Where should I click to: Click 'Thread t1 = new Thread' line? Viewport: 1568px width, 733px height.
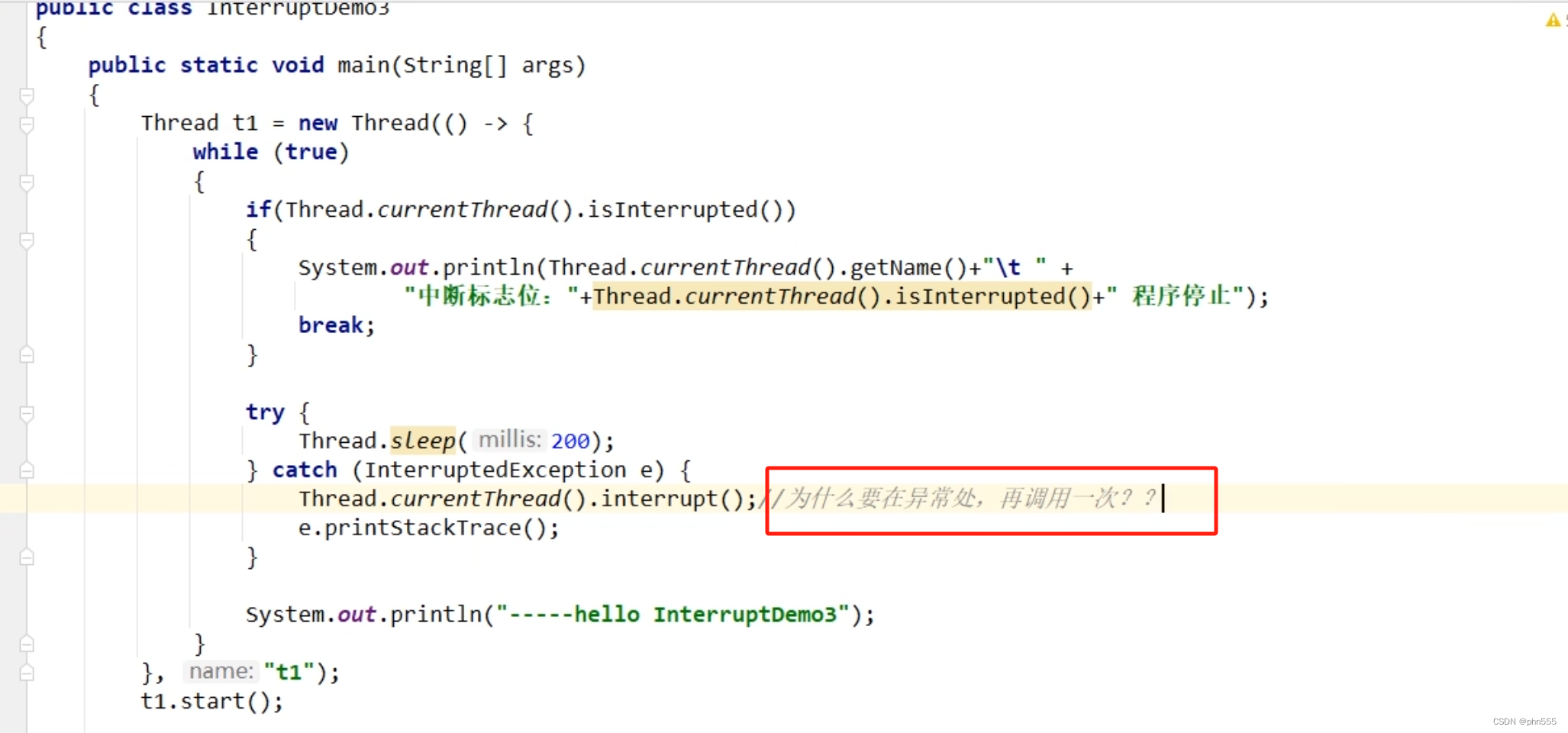(x=337, y=124)
